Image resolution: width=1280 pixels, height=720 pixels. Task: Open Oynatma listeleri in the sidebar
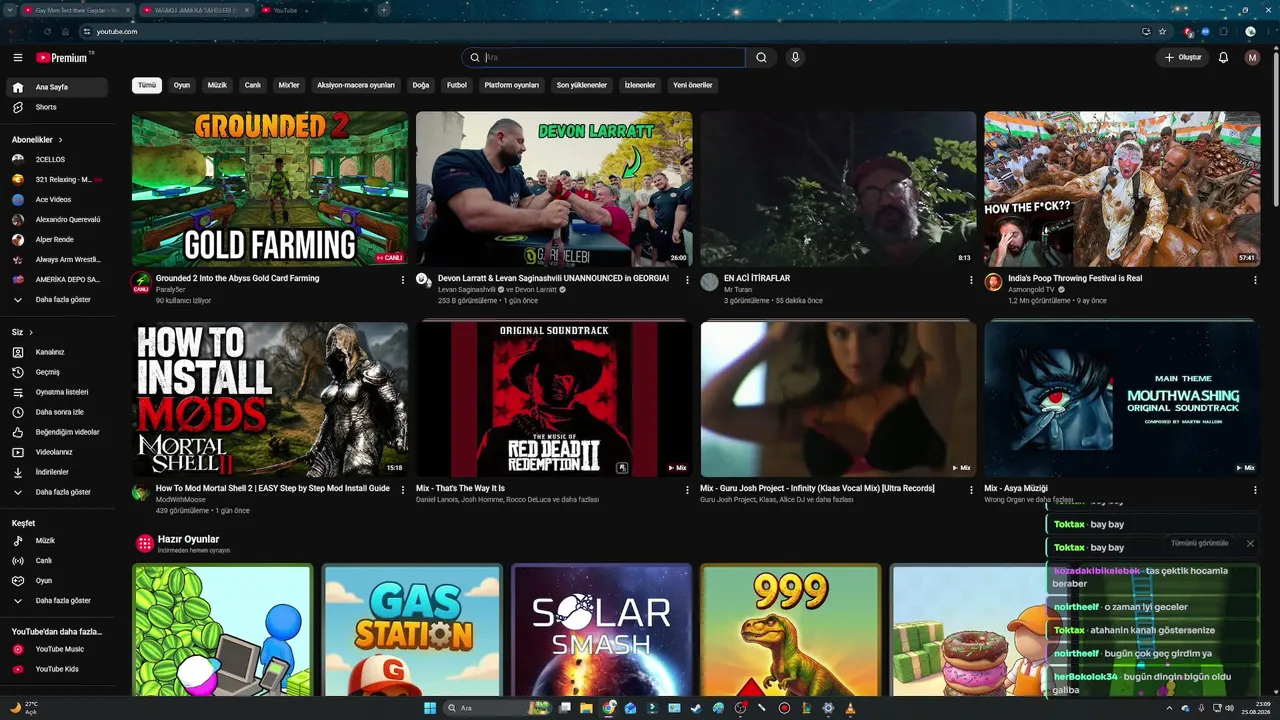59,392
